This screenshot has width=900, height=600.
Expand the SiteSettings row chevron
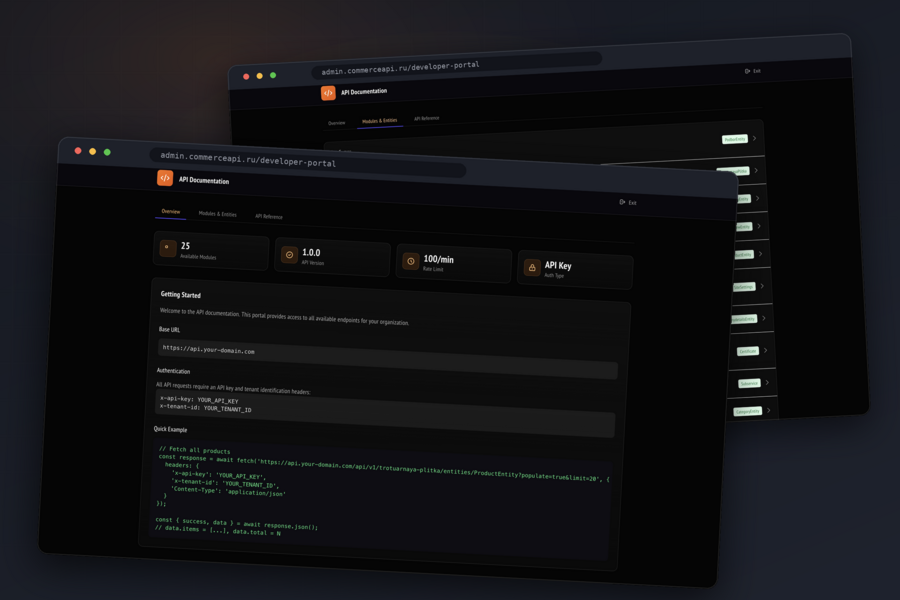pos(762,286)
